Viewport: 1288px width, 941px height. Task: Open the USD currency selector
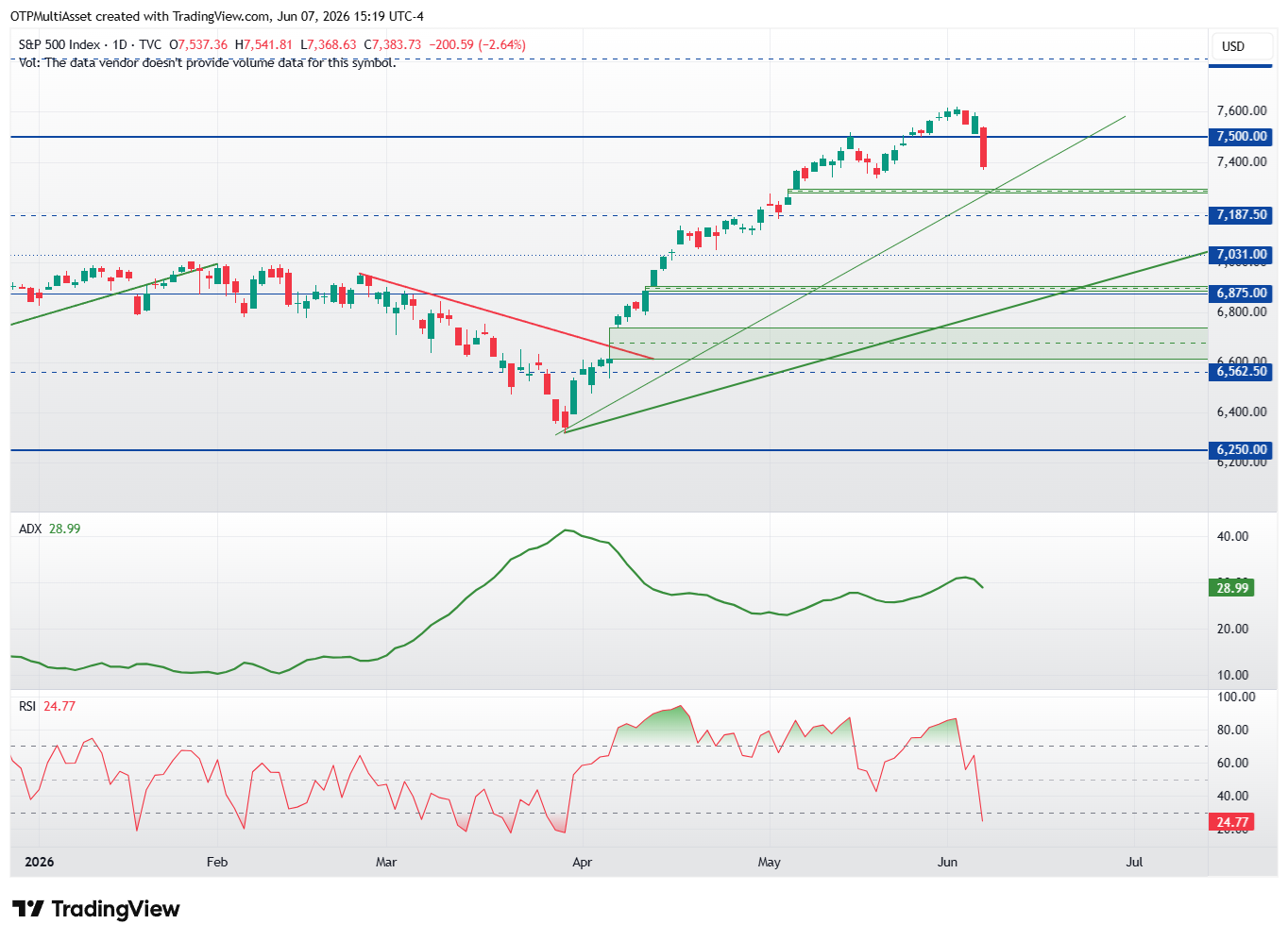coord(1234,46)
